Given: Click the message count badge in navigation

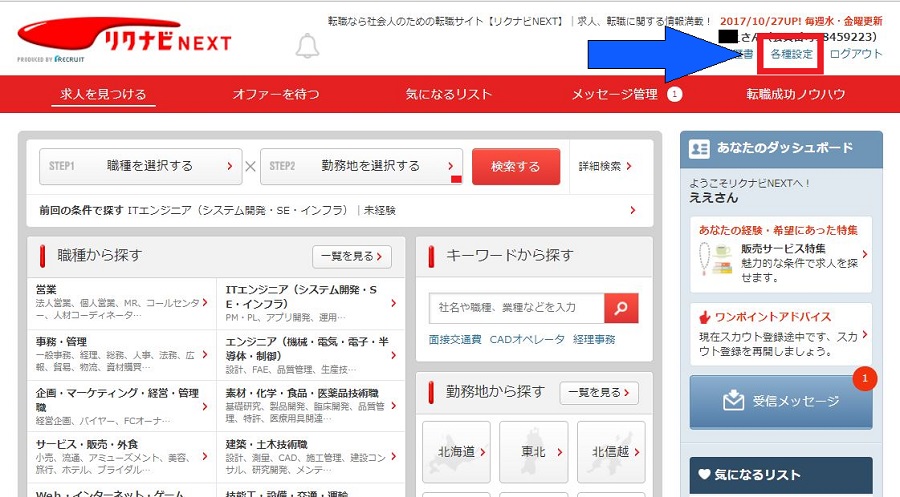Looking at the screenshot, I should [674, 94].
